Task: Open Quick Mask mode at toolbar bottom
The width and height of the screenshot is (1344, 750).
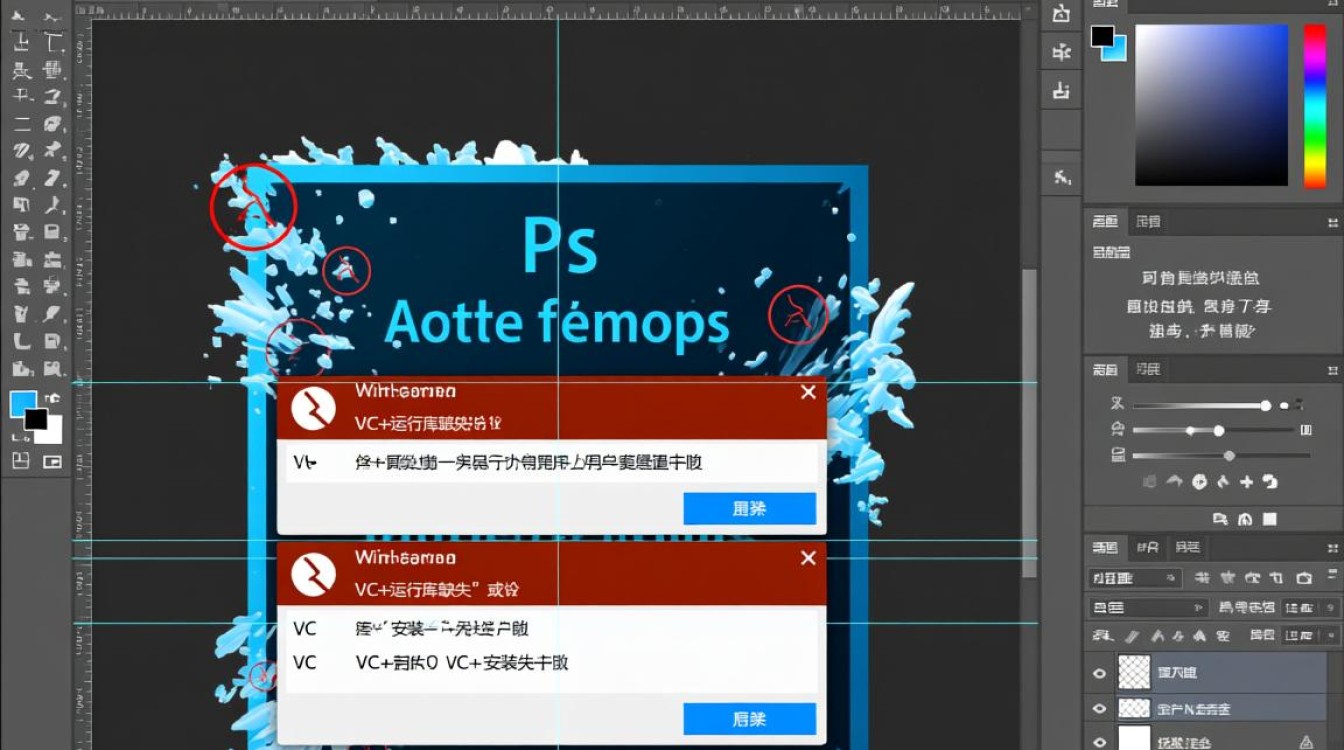Action: tap(22, 462)
